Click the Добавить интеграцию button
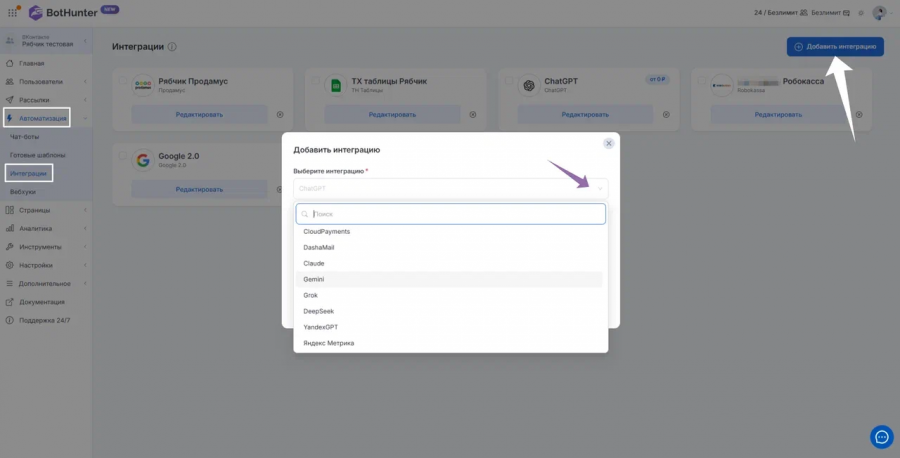 (835, 46)
